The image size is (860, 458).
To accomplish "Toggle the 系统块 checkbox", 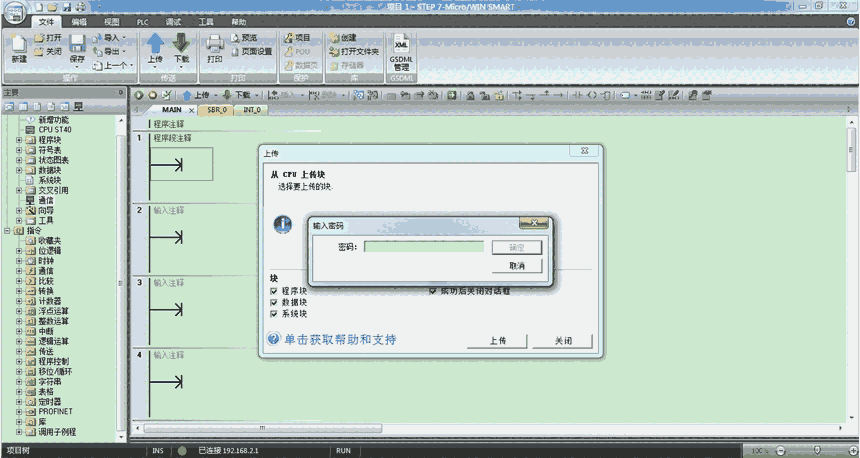I will point(274,313).
